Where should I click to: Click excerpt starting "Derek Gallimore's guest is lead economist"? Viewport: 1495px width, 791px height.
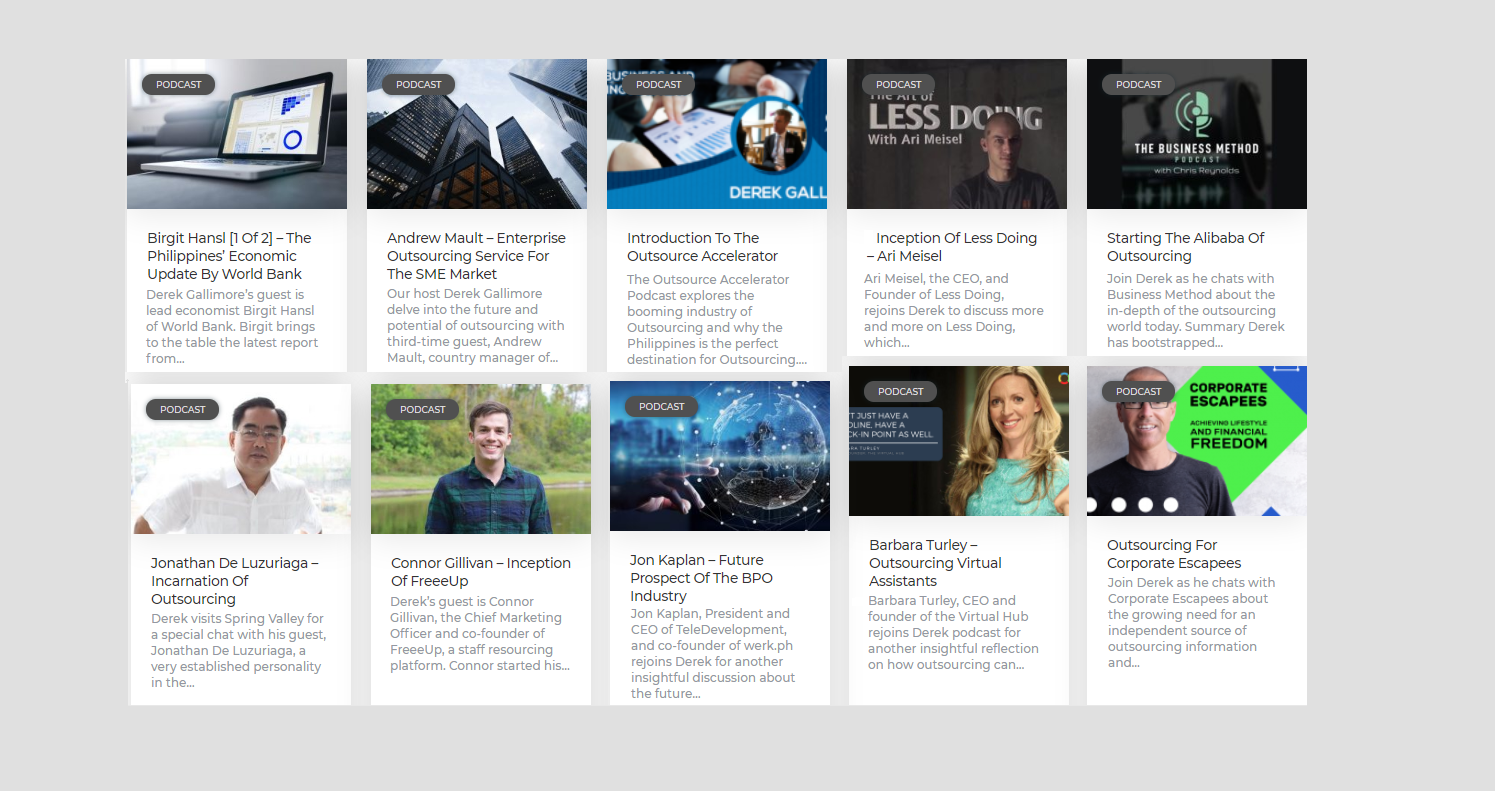(x=232, y=327)
